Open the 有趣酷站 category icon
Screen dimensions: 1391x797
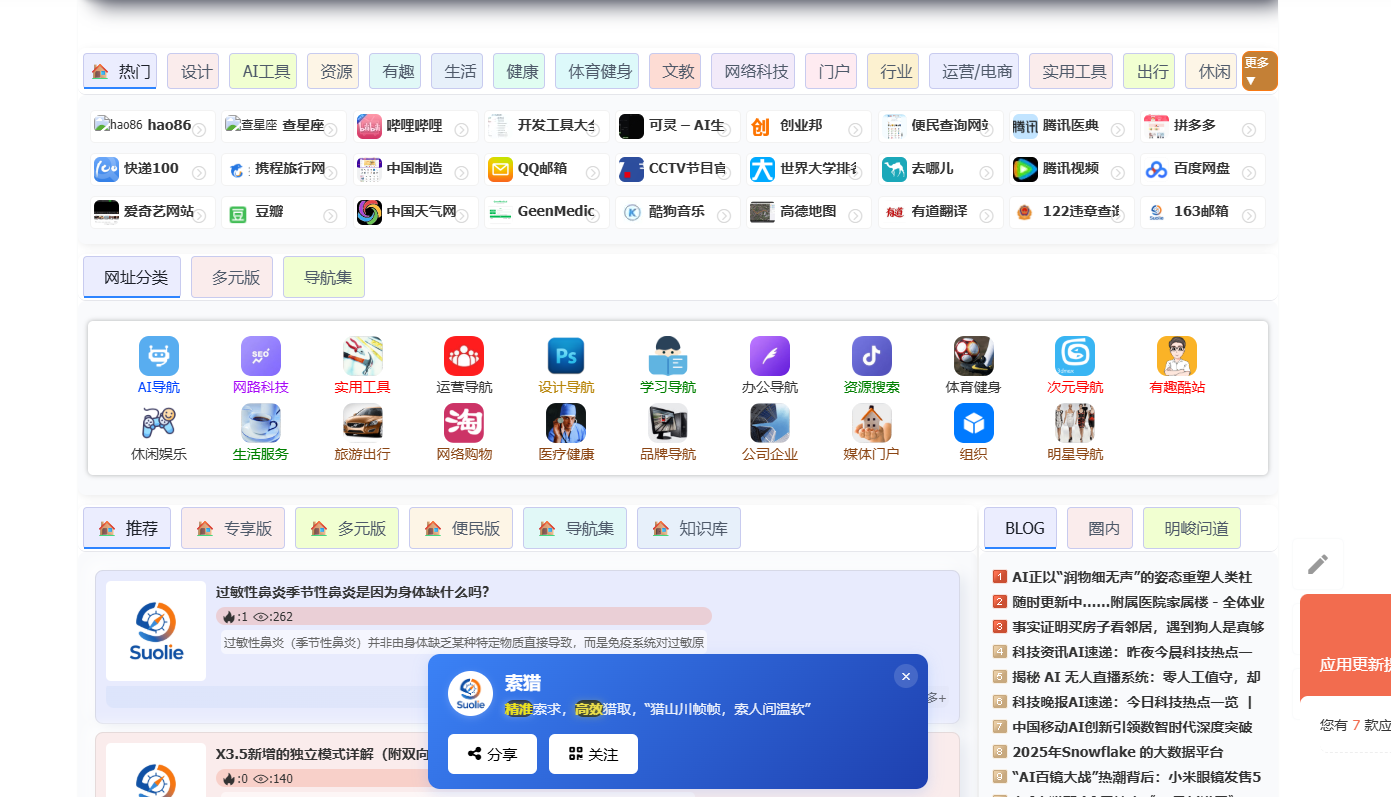[1177, 356]
